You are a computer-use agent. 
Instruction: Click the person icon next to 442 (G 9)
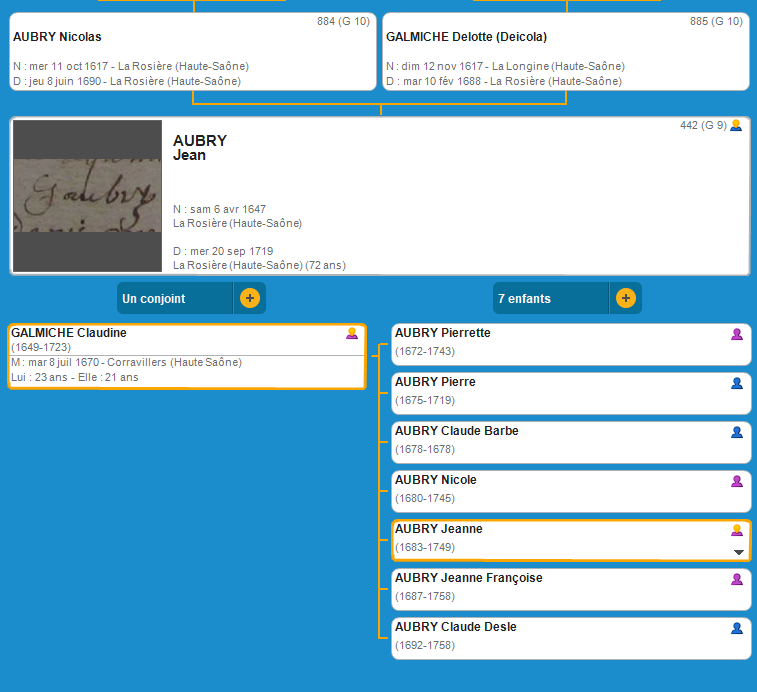(x=737, y=126)
